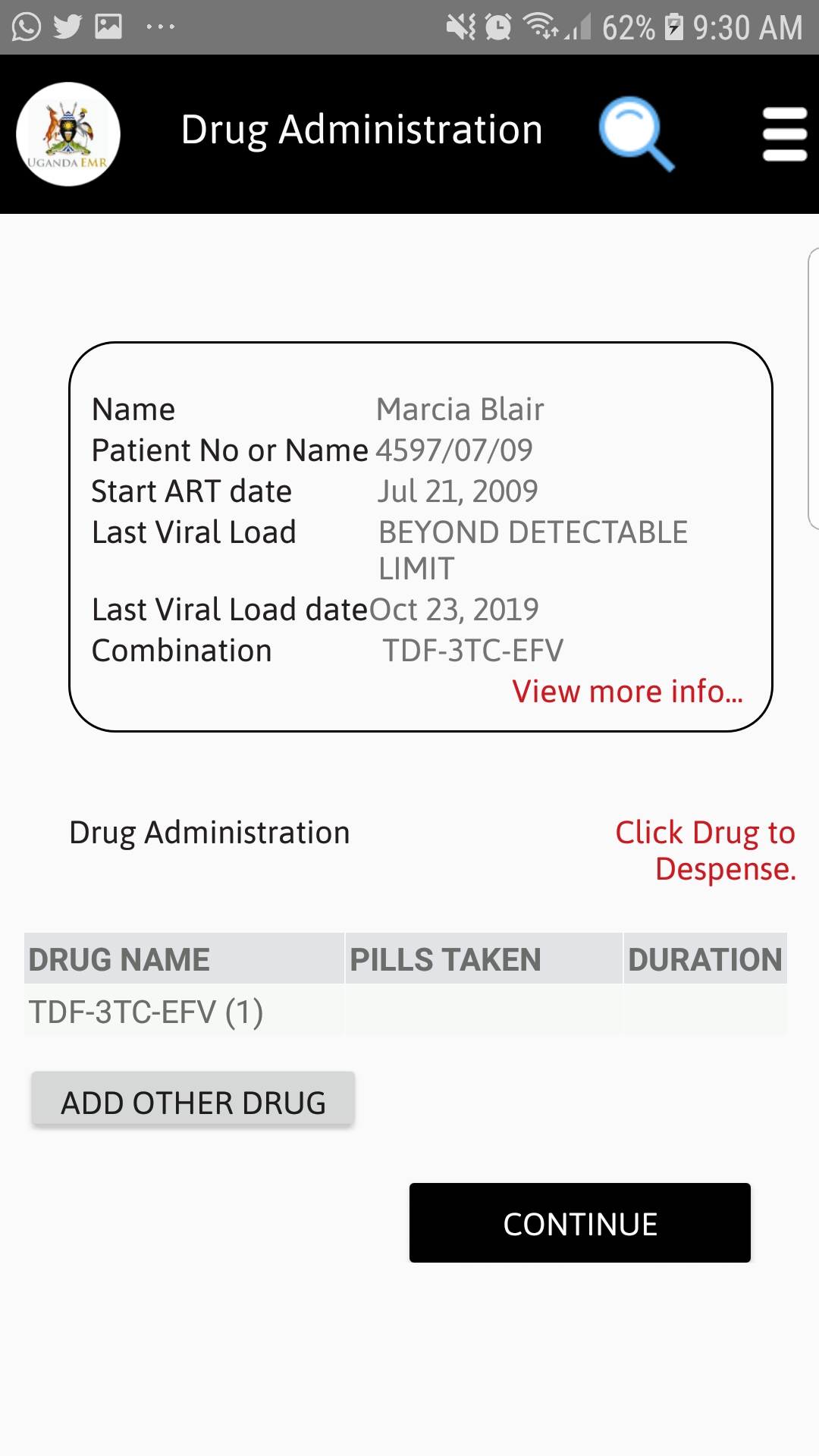Tap the Twitter notification icon
This screenshot has height=1456, width=819.
click(x=68, y=27)
